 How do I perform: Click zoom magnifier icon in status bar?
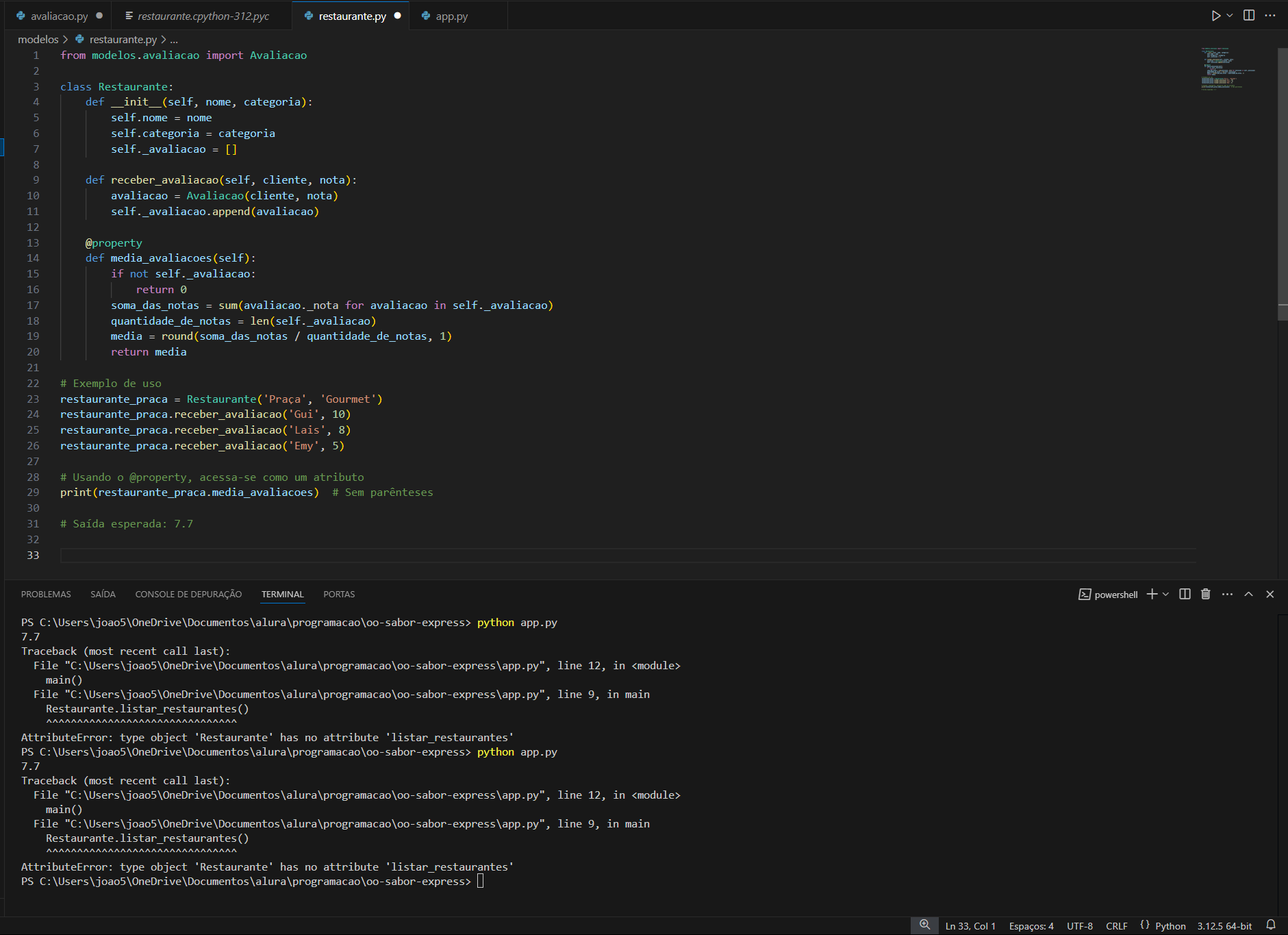click(x=924, y=925)
